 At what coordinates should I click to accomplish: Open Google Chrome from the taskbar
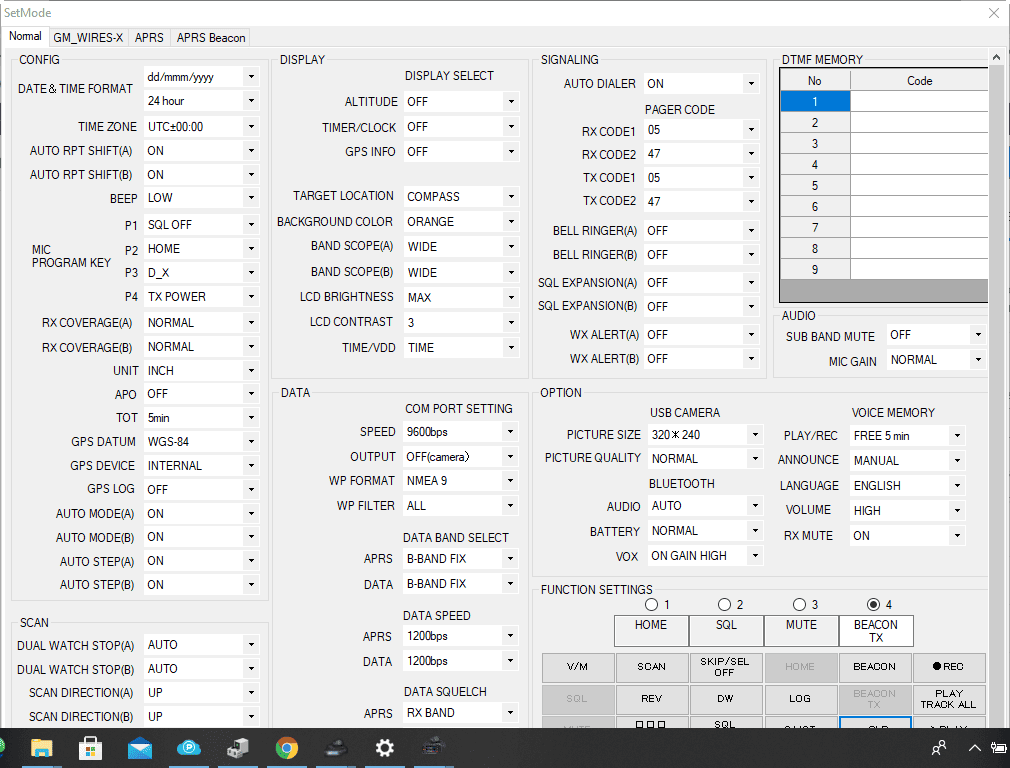click(287, 747)
